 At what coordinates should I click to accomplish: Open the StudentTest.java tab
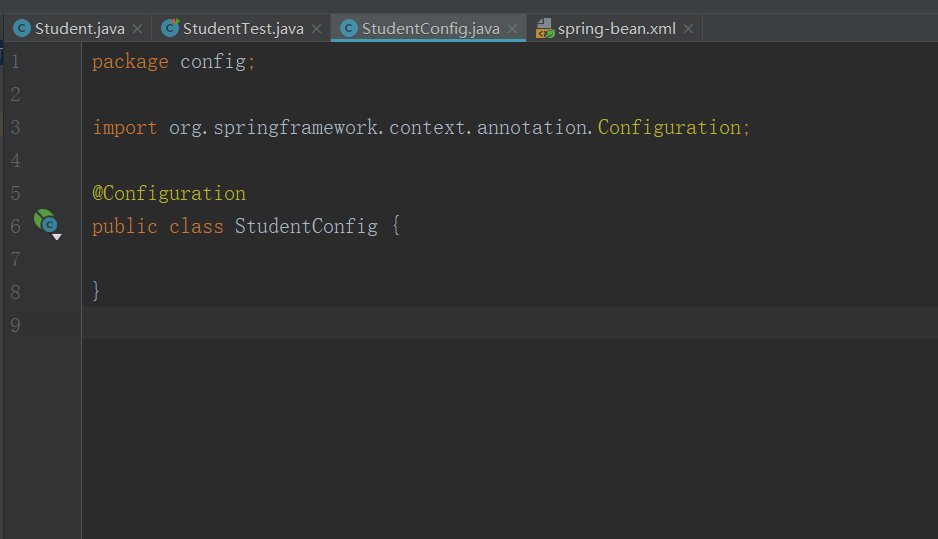[243, 28]
